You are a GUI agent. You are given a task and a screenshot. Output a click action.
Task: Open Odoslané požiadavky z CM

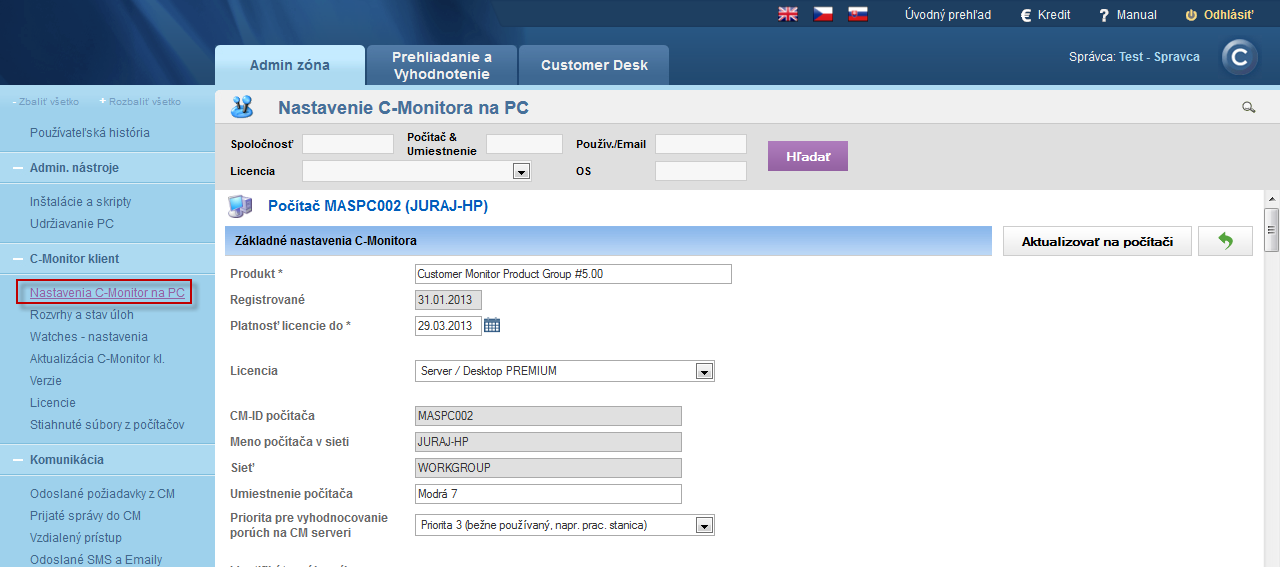click(x=102, y=494)
